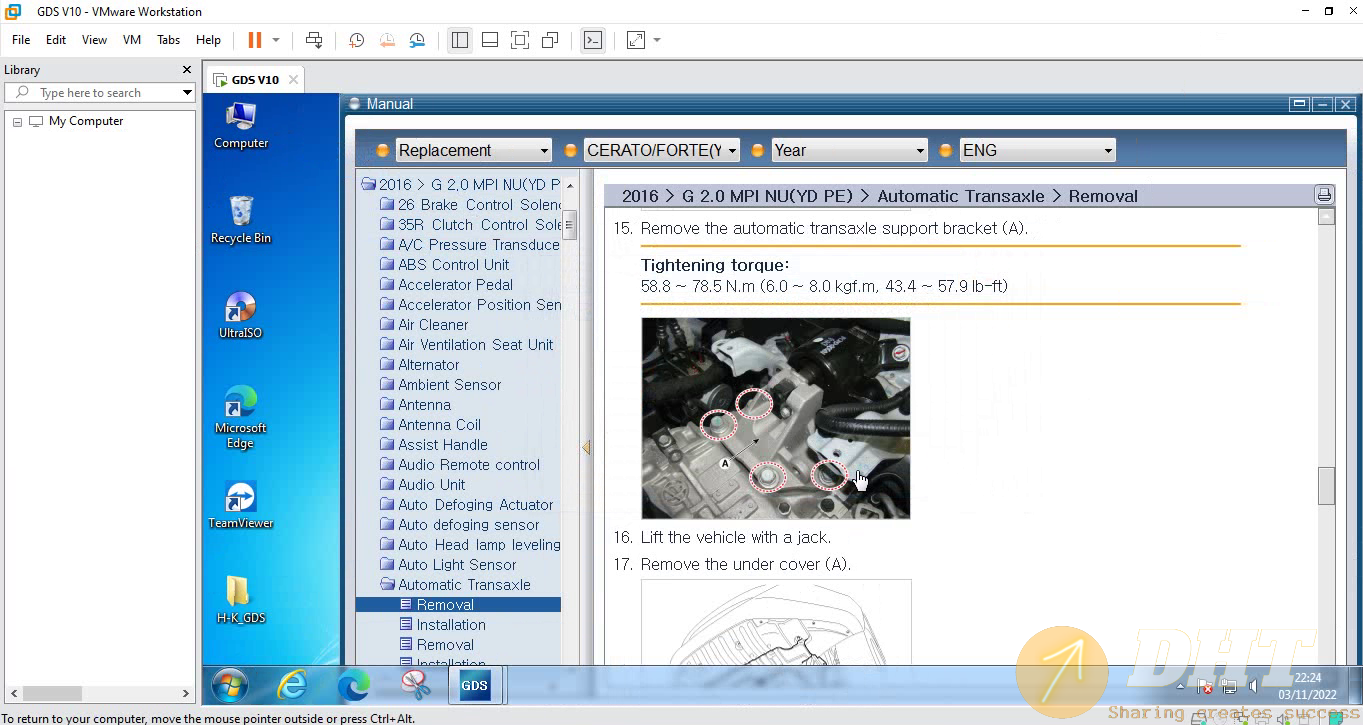The width and height of the screenshot is (1363, 725).
Task: Select the GDS V10 tab
Action: tap(254, 80)
